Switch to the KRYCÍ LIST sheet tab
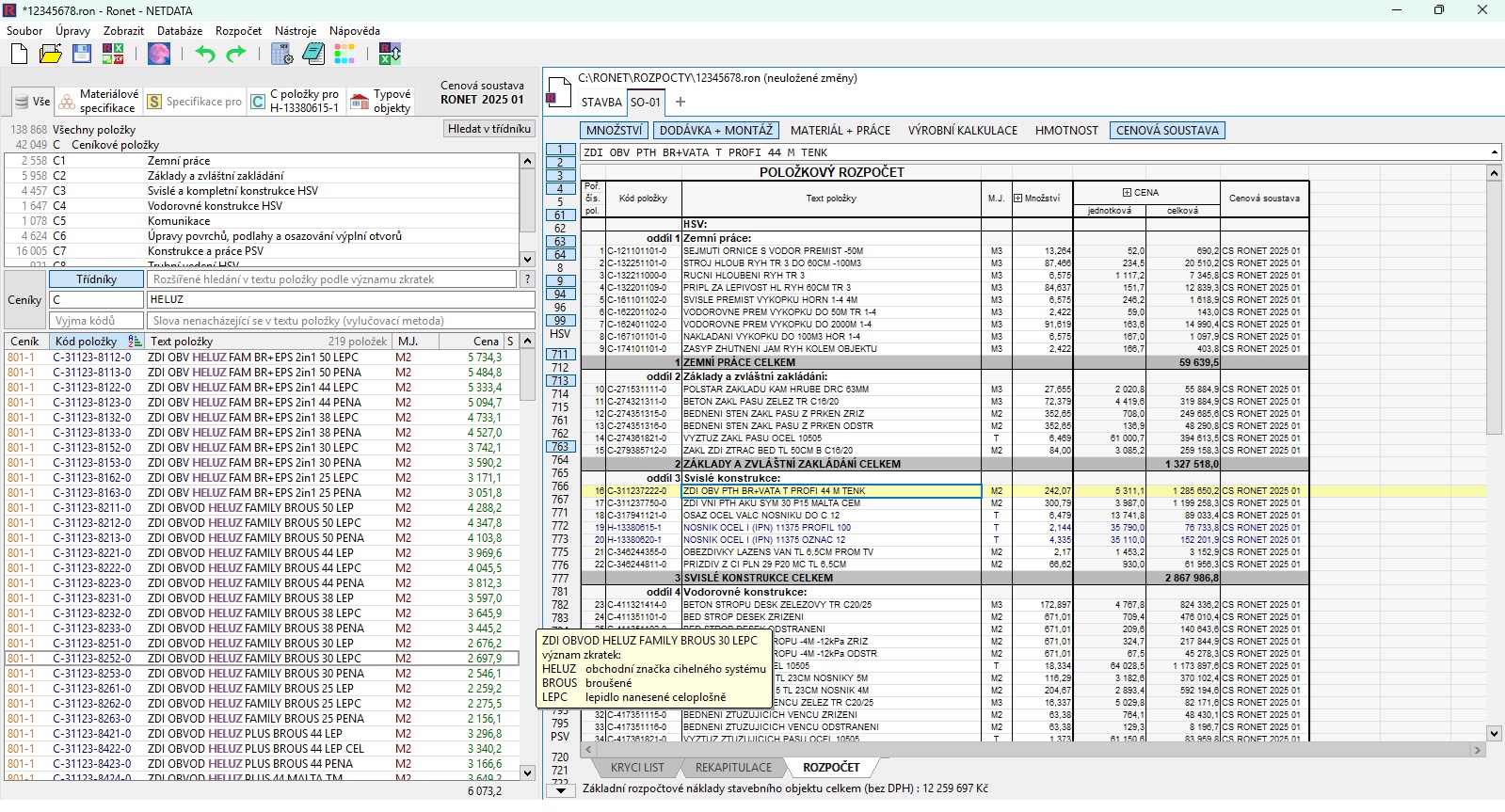 point(637,768)
